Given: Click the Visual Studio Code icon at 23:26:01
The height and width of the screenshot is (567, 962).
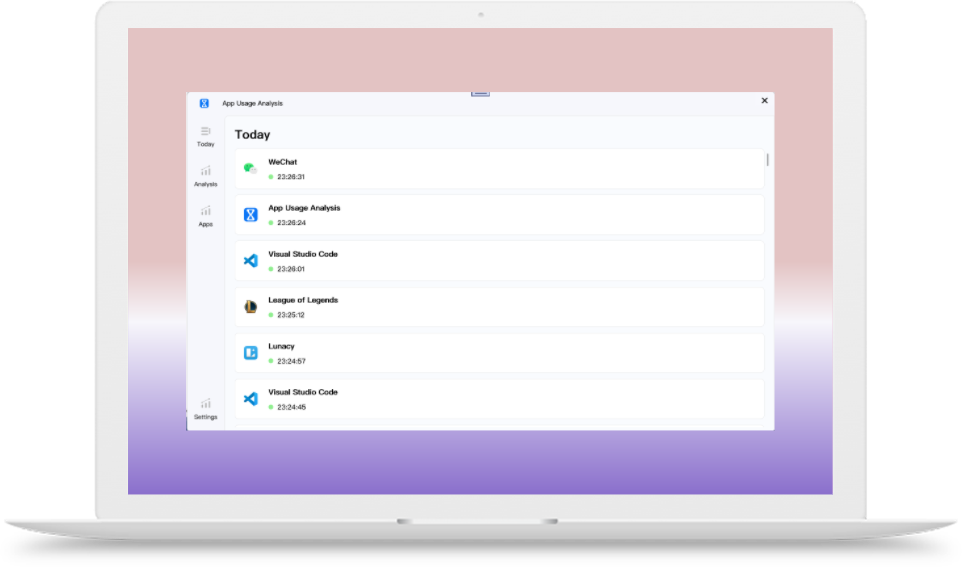Looking at the screenshot, I should click(x=250, y=260).
